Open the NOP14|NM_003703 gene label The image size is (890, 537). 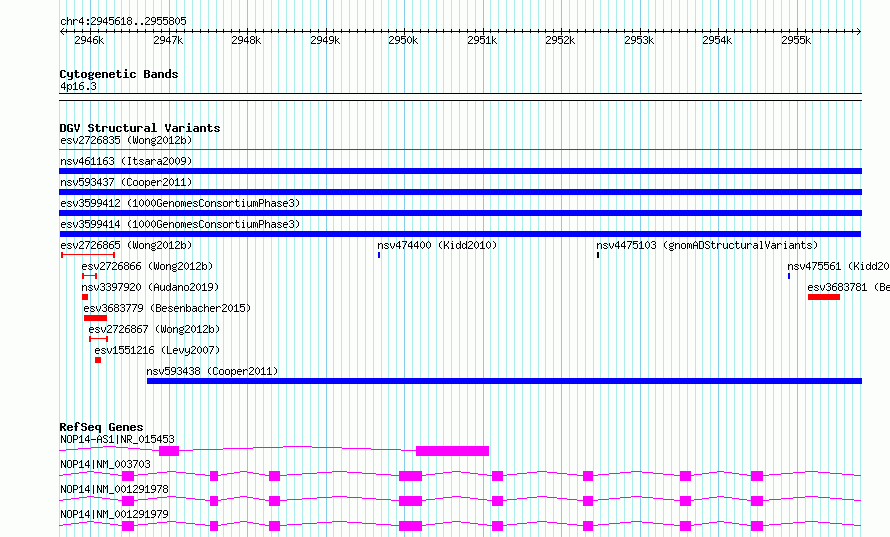pyautogui.click(x=105, y=464)
